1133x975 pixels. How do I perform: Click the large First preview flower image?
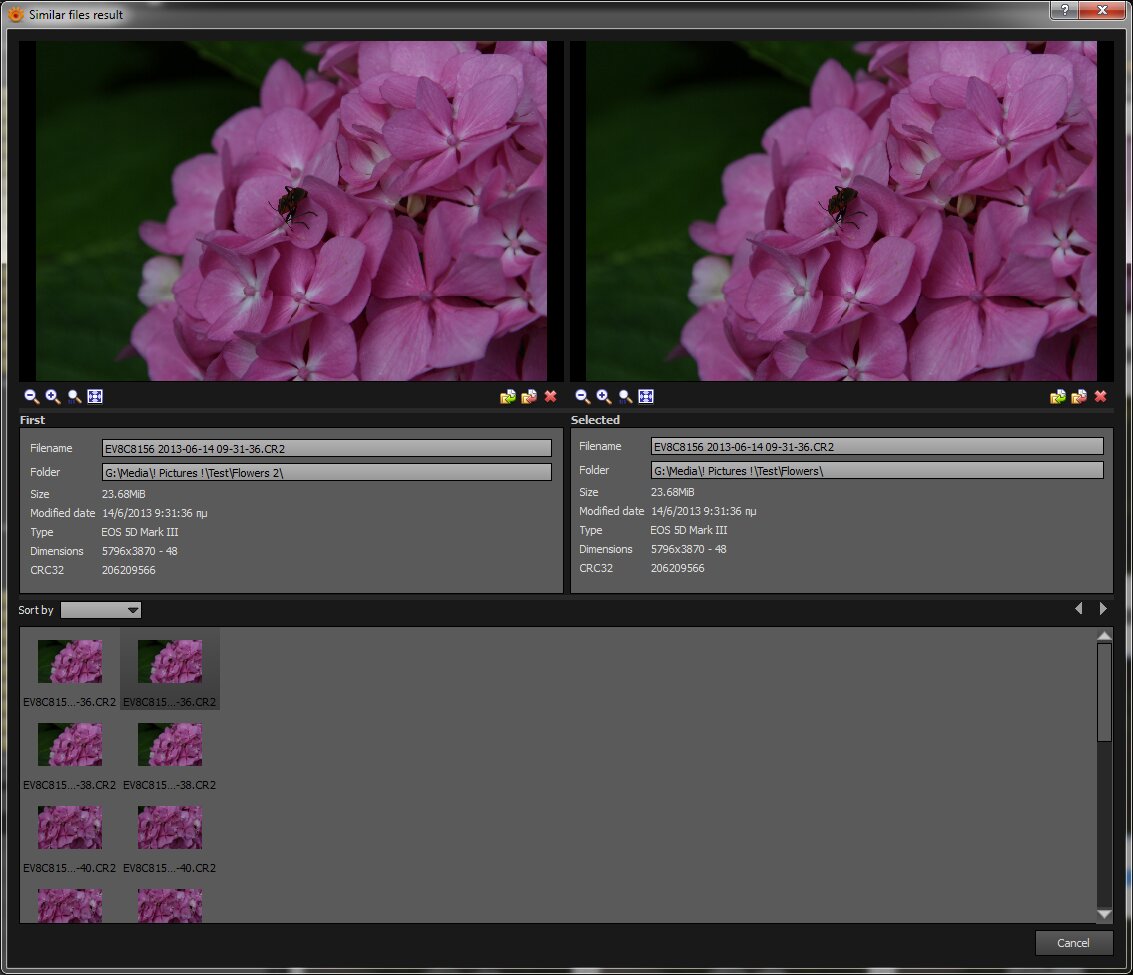[x=291, y=210]
